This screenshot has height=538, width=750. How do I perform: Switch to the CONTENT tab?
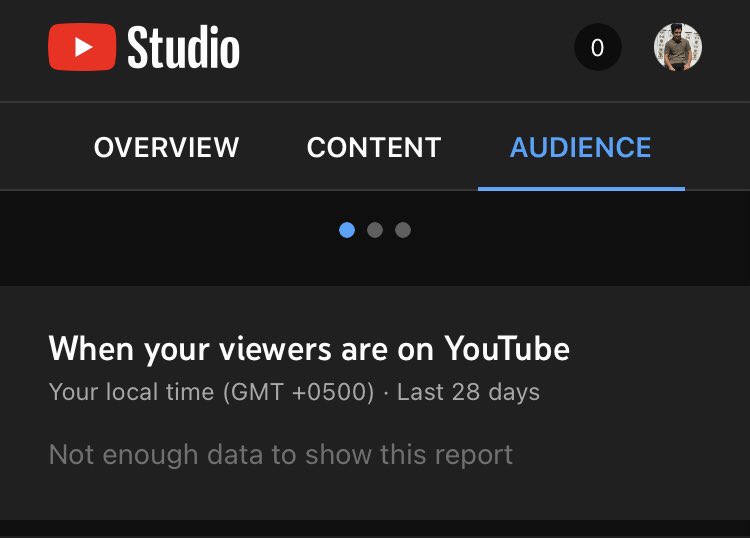click(x=374, y=147)
